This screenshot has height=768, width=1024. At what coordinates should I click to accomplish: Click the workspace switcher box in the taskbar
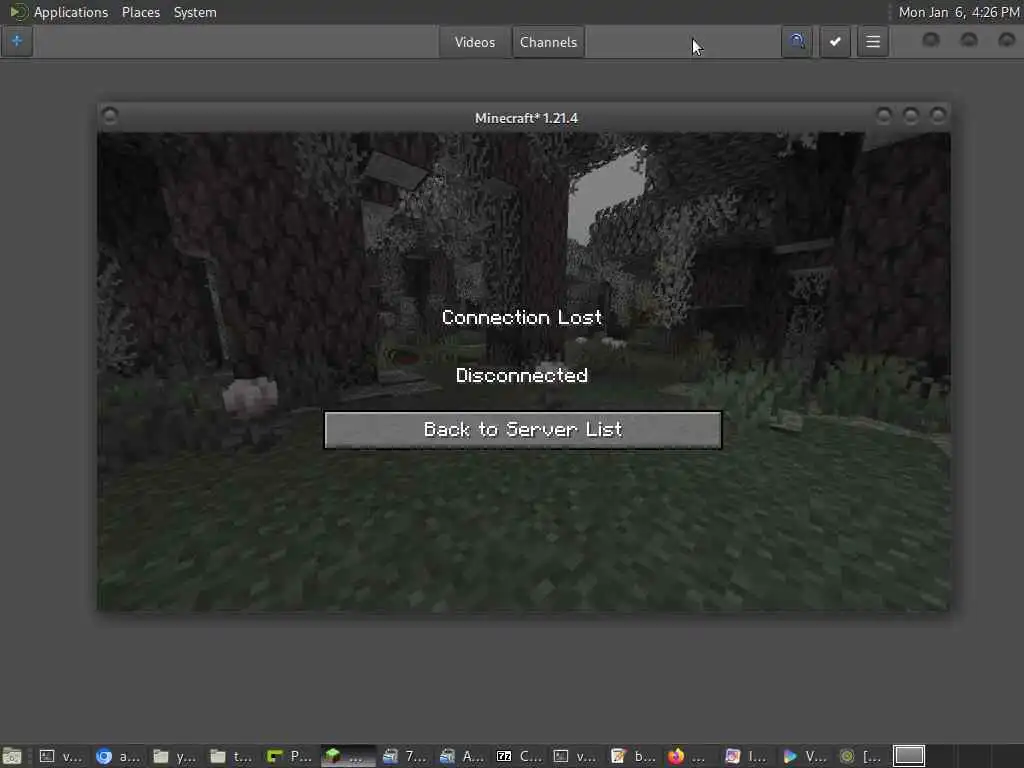(909, 756)
